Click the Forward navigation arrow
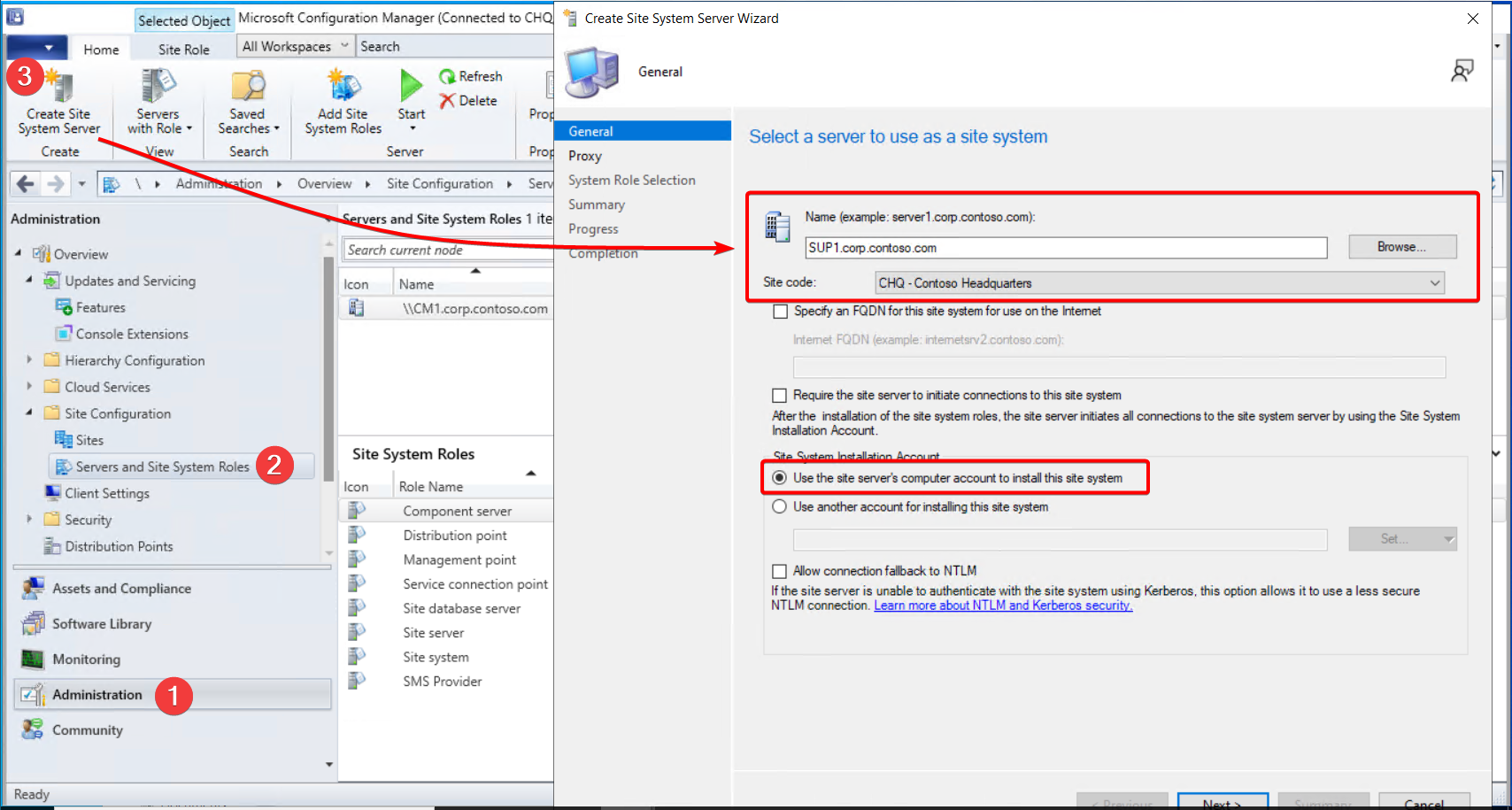1512x810 pixels. [55, 183]
